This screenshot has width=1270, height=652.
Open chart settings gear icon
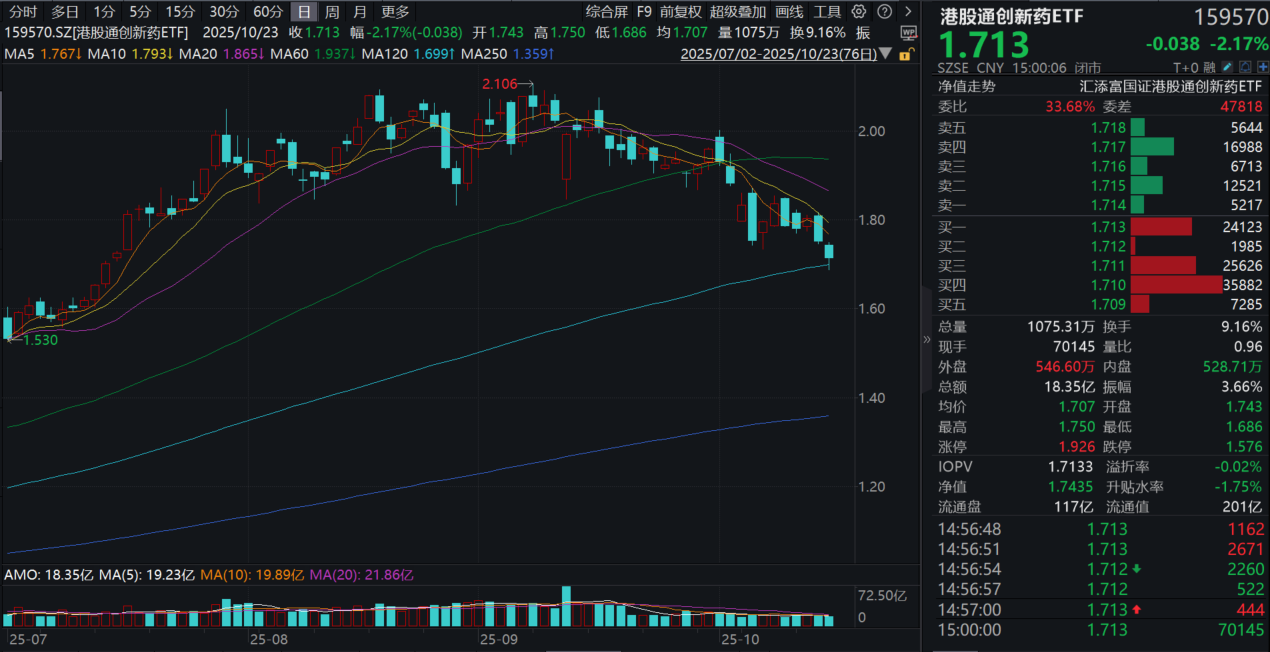click(x=856, y=12)
